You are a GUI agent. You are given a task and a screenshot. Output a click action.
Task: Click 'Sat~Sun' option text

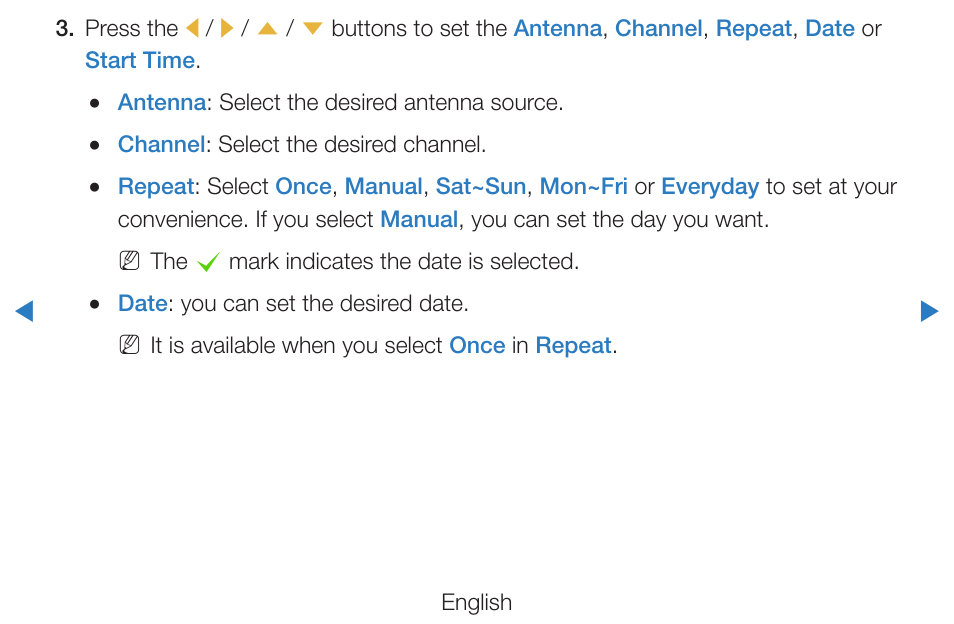click(481, 186)
